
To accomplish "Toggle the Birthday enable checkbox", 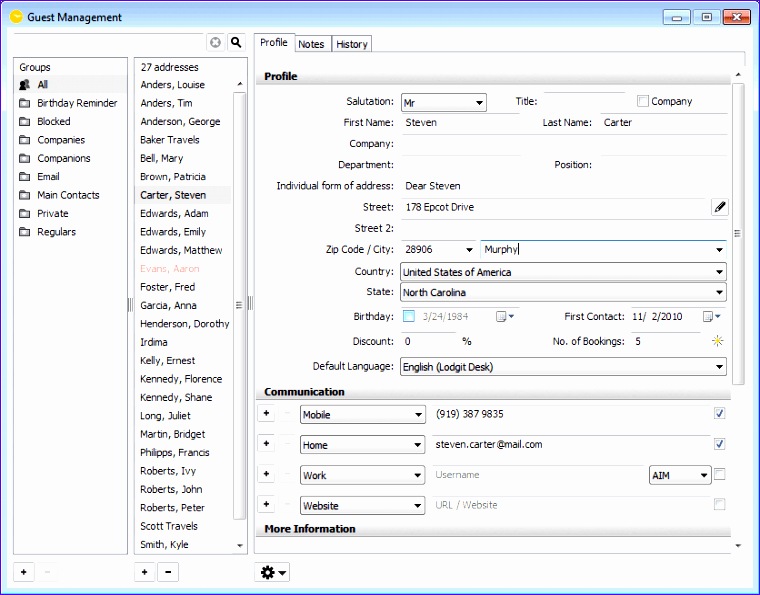I will coord(409,316).
